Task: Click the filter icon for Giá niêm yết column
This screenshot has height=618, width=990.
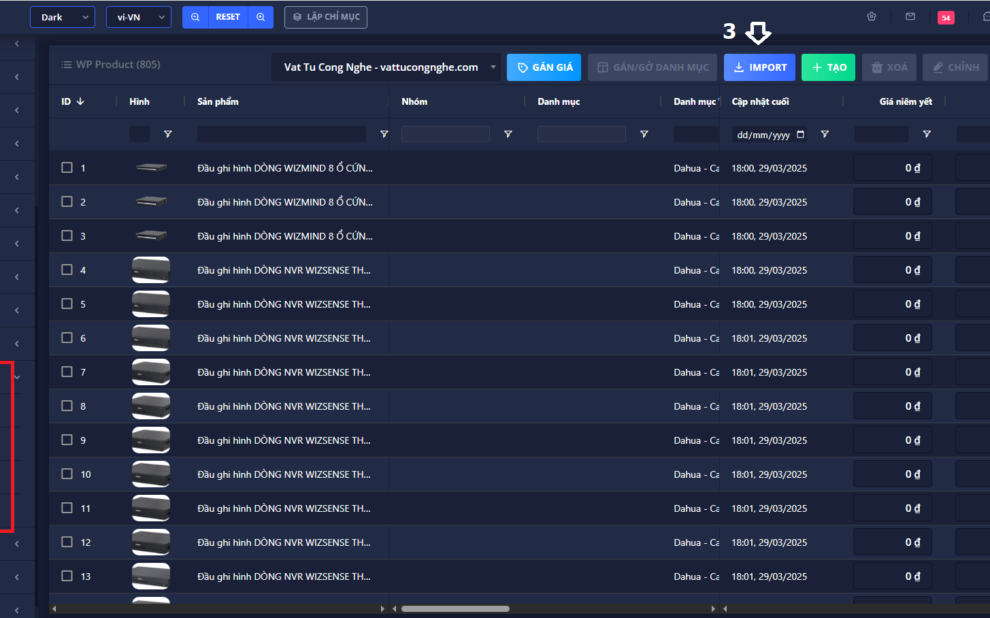Action: [x=926, y=134]
